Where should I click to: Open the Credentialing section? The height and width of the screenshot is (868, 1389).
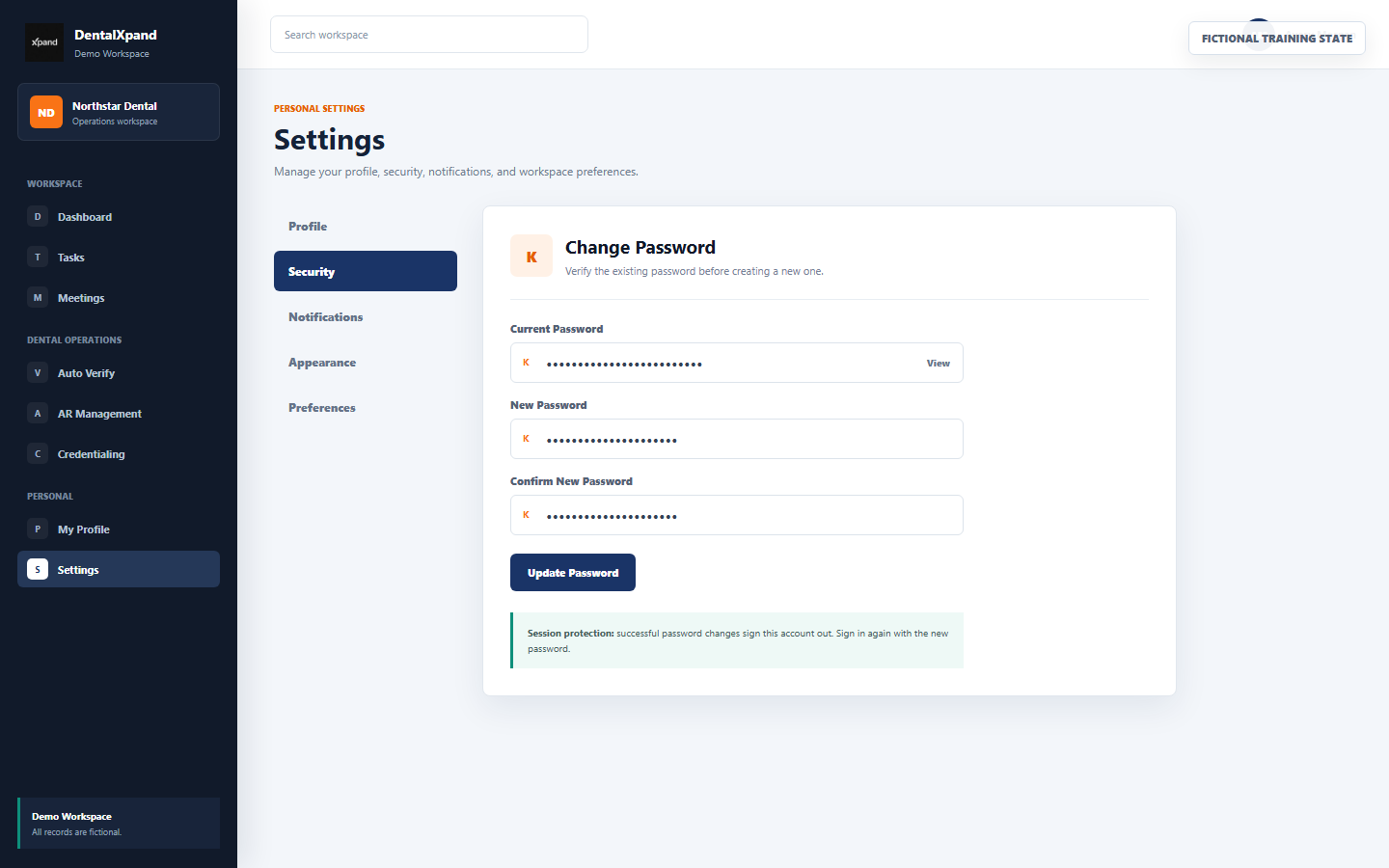tap(119, 454)
